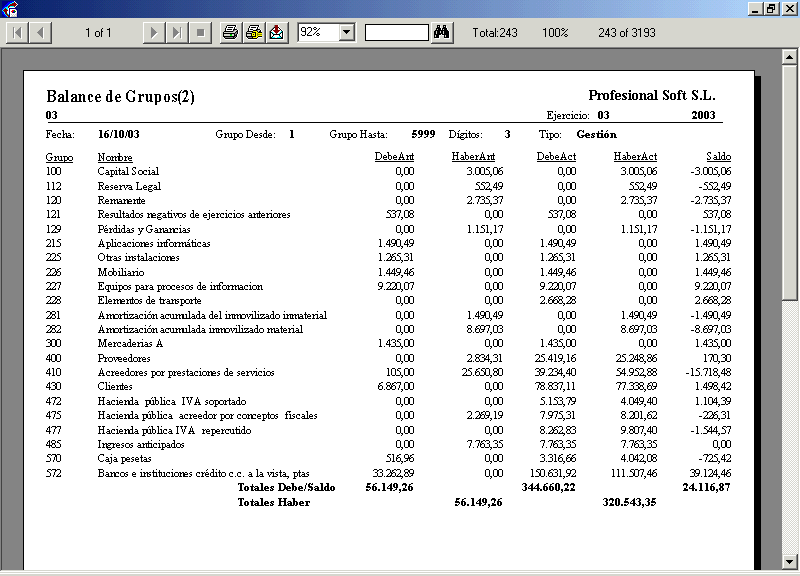Viewport: 800px width, 576px height.
Task: Click the Balance de Grupos(2) title
Action: pyautogui.click(x=120, y=97)
